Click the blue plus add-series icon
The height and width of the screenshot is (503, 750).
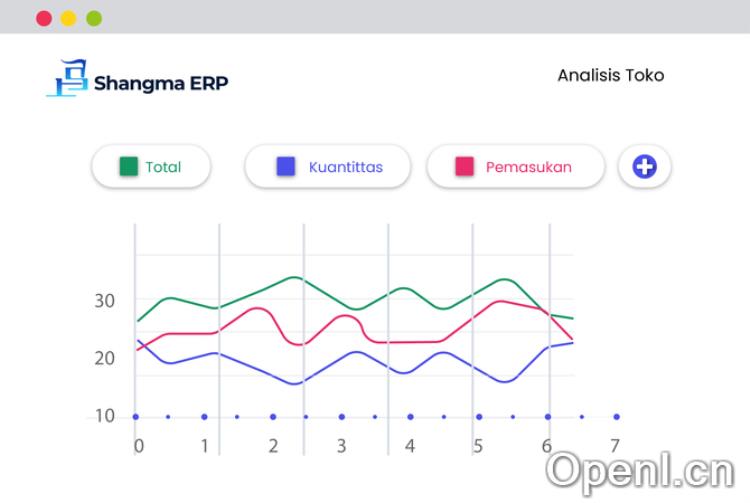point(644,167)
